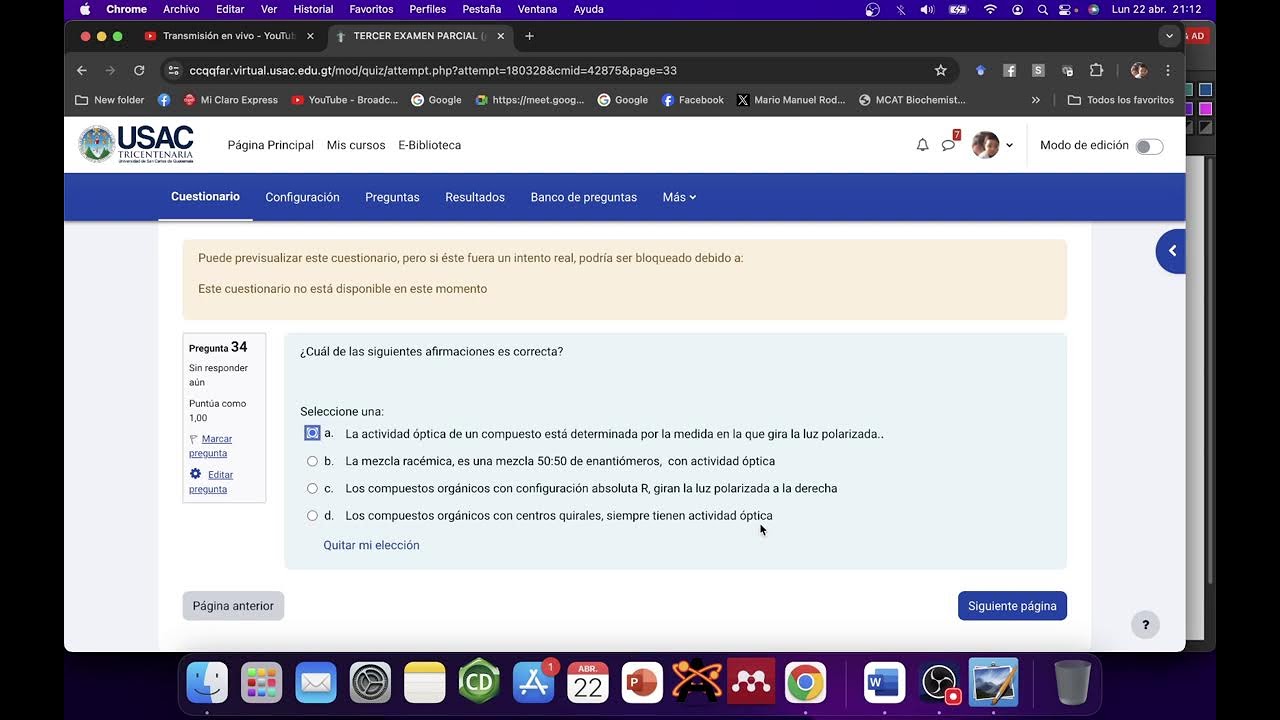The height and width of the screenshot is (720, 1280).
Task: Click the Siguiente página button
Action: click(1012, 606)
